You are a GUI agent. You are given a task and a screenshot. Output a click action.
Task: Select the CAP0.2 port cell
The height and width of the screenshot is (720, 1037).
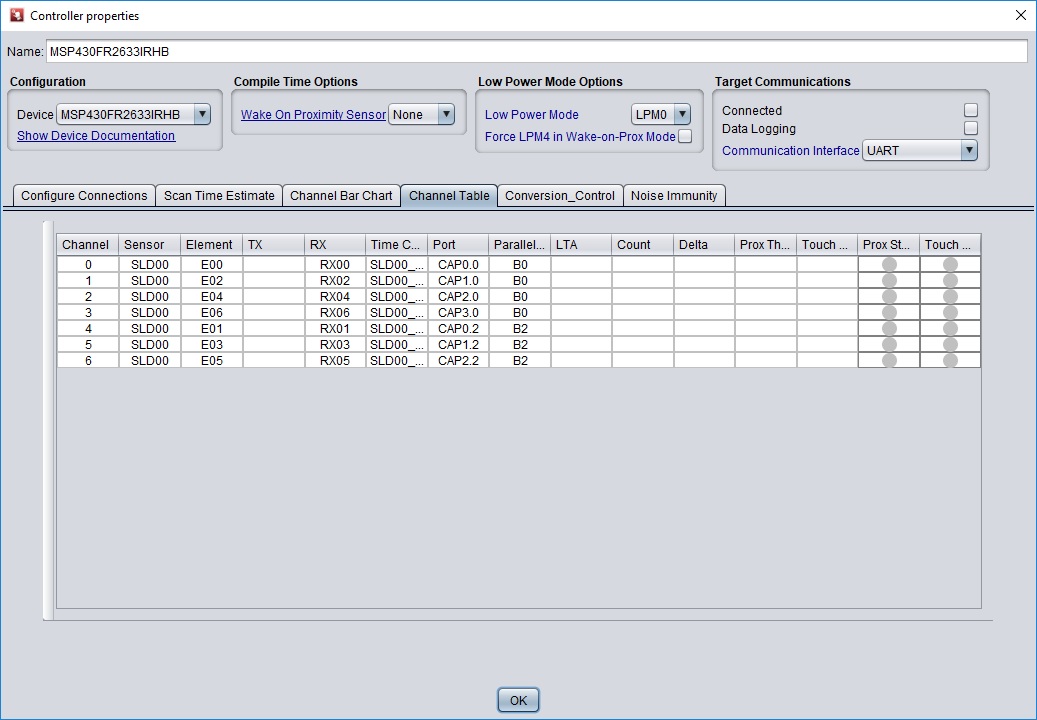tap(458, 329)
